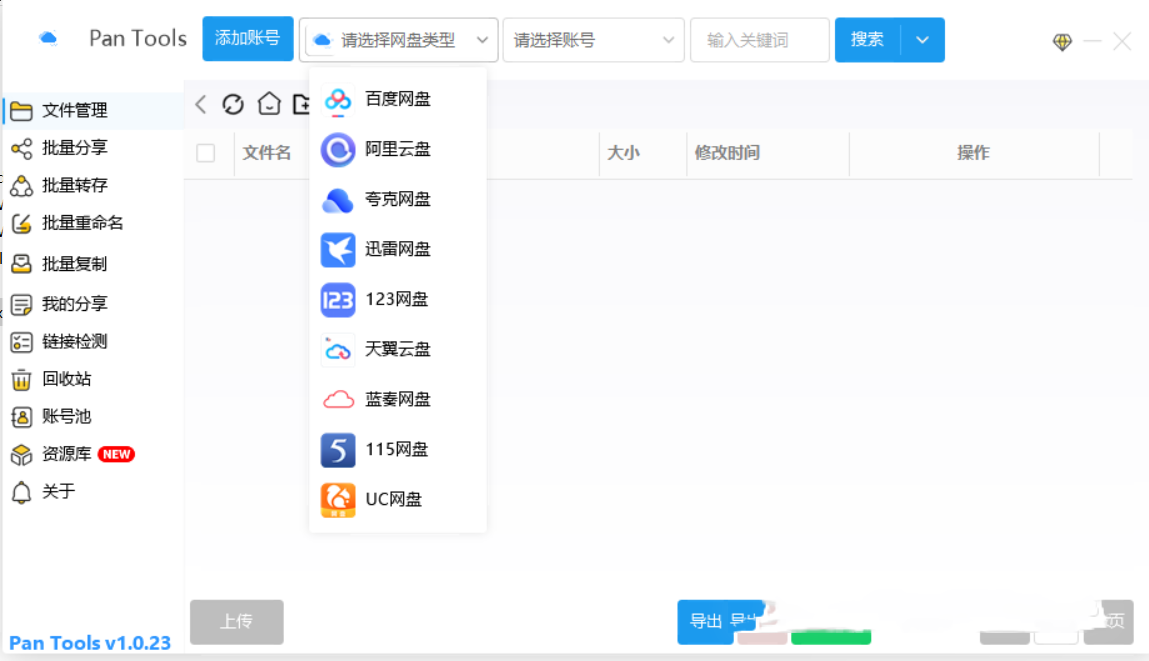Go to home directory via house icon
This screenshot has width=1149, height=661.
[268, 103]
